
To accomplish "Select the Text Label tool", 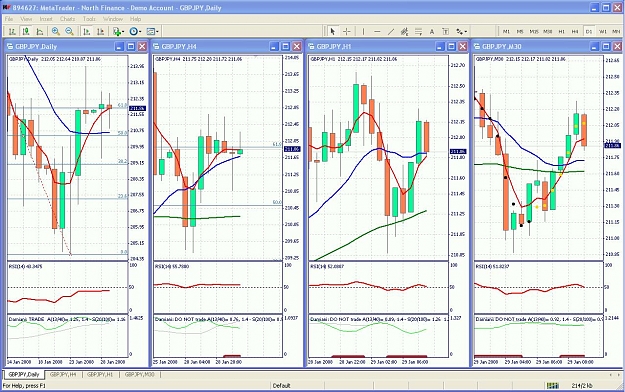I will (x=446, y=31).
